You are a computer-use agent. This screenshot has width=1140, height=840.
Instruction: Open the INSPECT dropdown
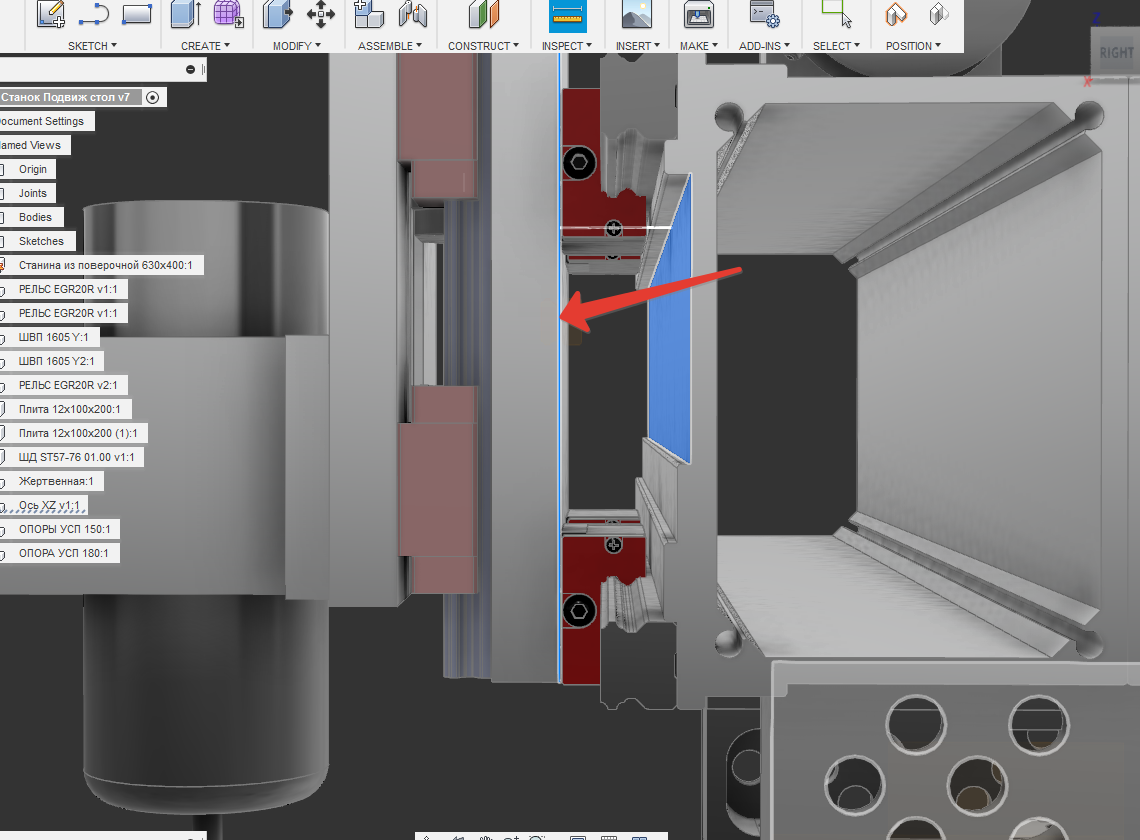[x=567, y=46]
